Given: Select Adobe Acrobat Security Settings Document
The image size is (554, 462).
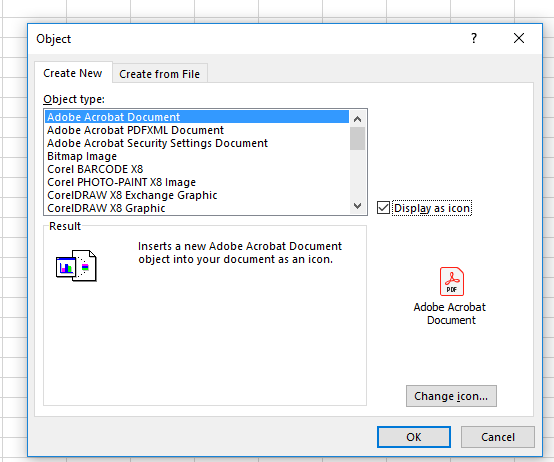Looking at the screenshot, I should pos(197,143).
